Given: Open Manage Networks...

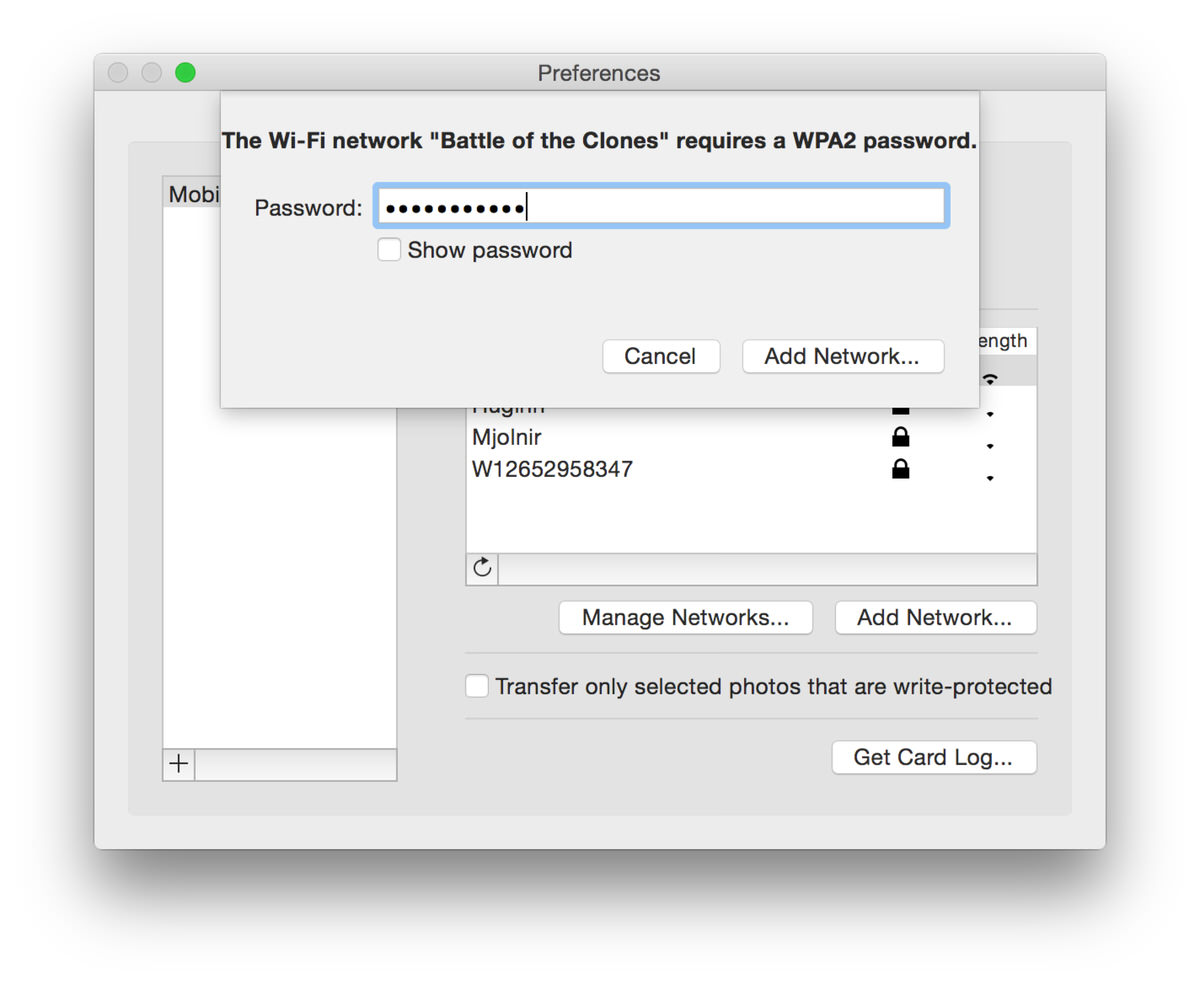Looking at the screenshot, I should point(686,617).
